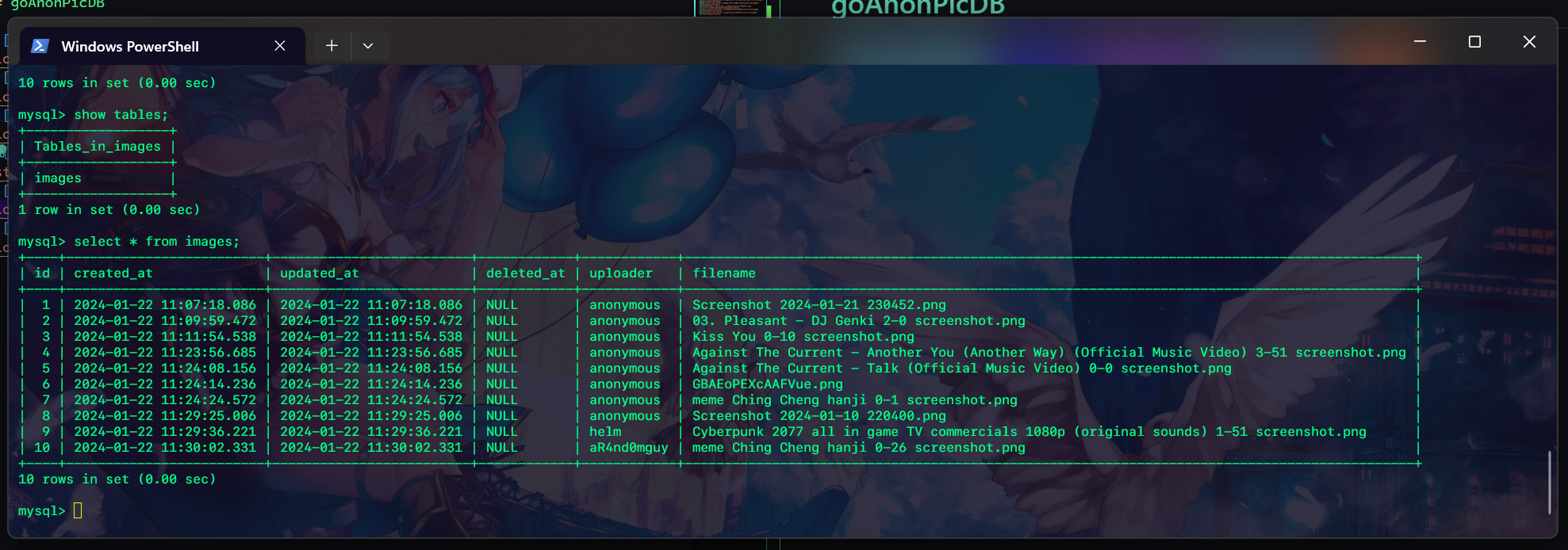
Task: Click updated_at '2024-01-22 11:30:02.331'
Action: click(371, 448)
